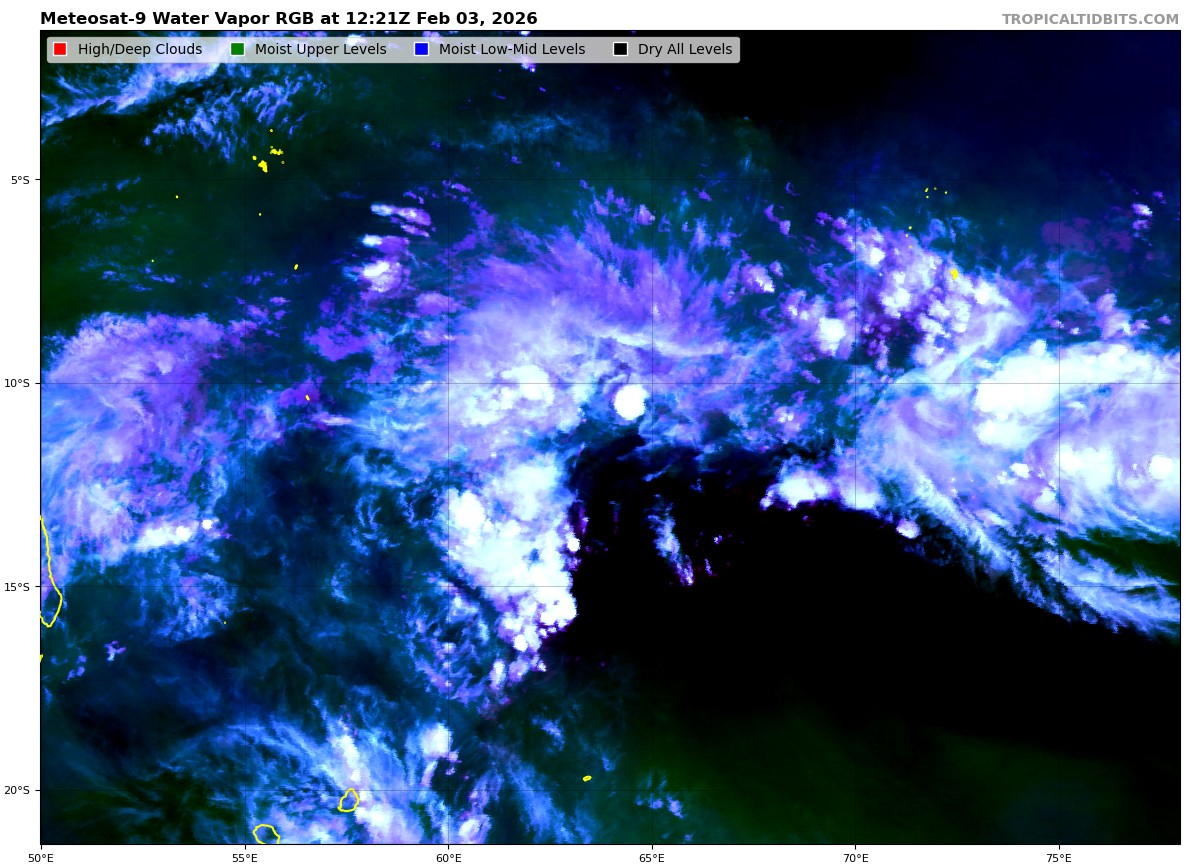Click the black Dry All Levels swatch
The image size is (1200, 867).
(x=620, y=50)
